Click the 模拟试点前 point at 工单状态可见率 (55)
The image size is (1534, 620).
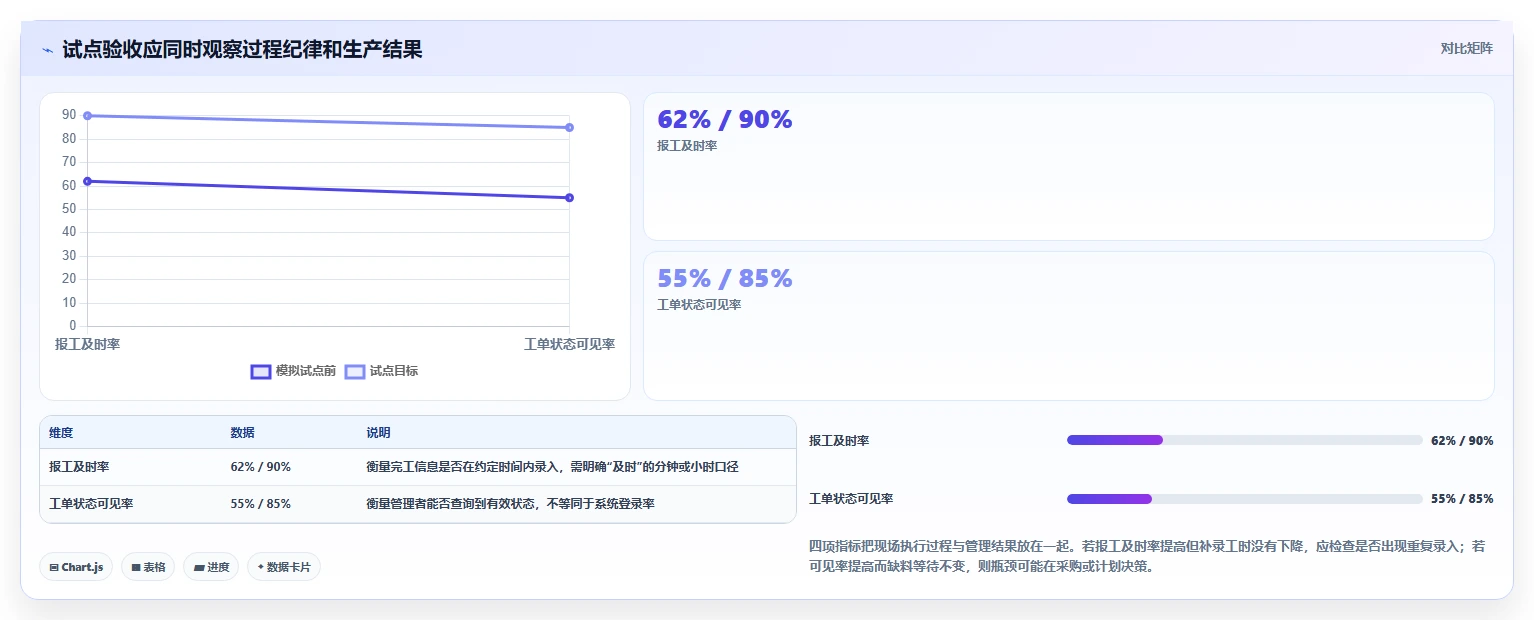pos(569,198)
